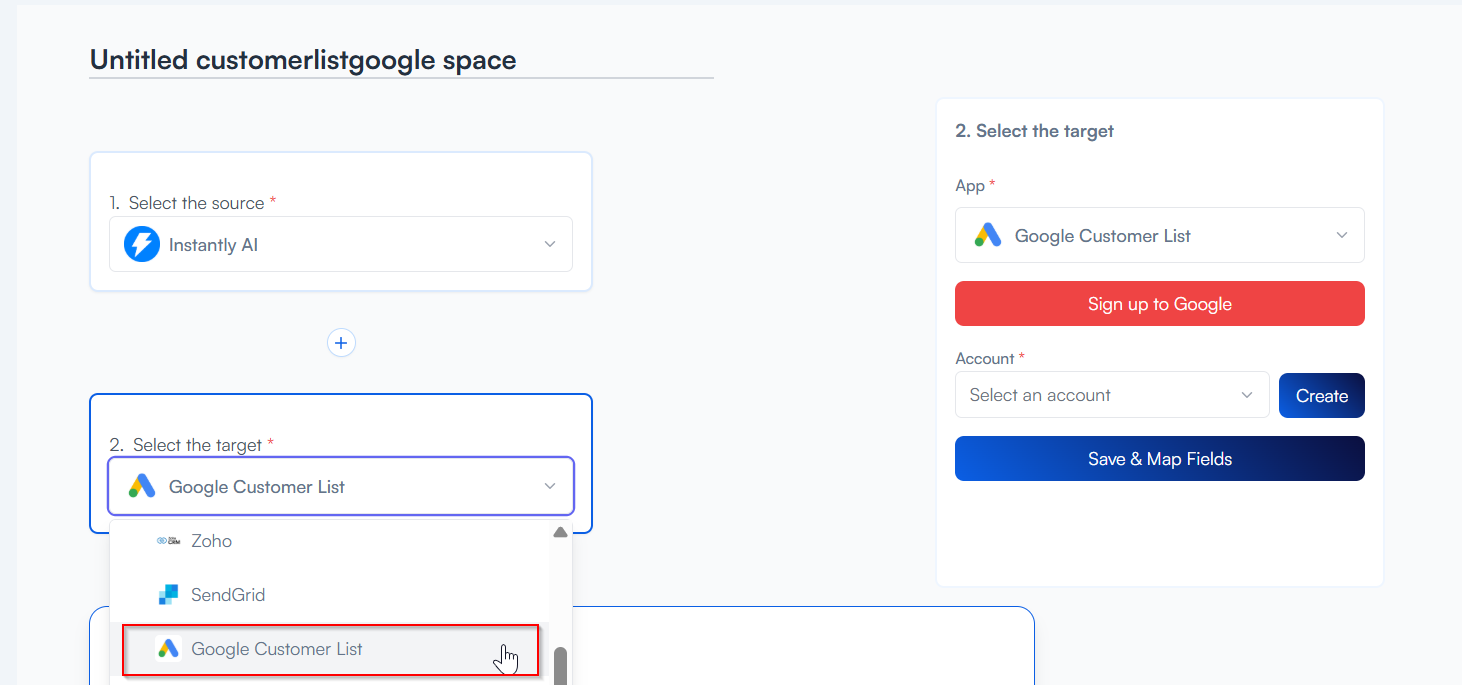
Task: Click the Google Ads logo in the highlighted list option
Action: [x=168, y=649]
